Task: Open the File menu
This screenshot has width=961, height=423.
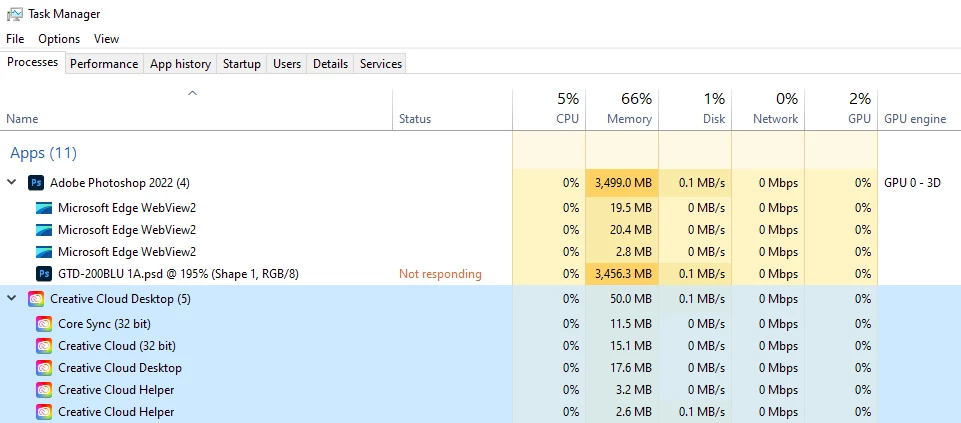Action: [15, 39]
